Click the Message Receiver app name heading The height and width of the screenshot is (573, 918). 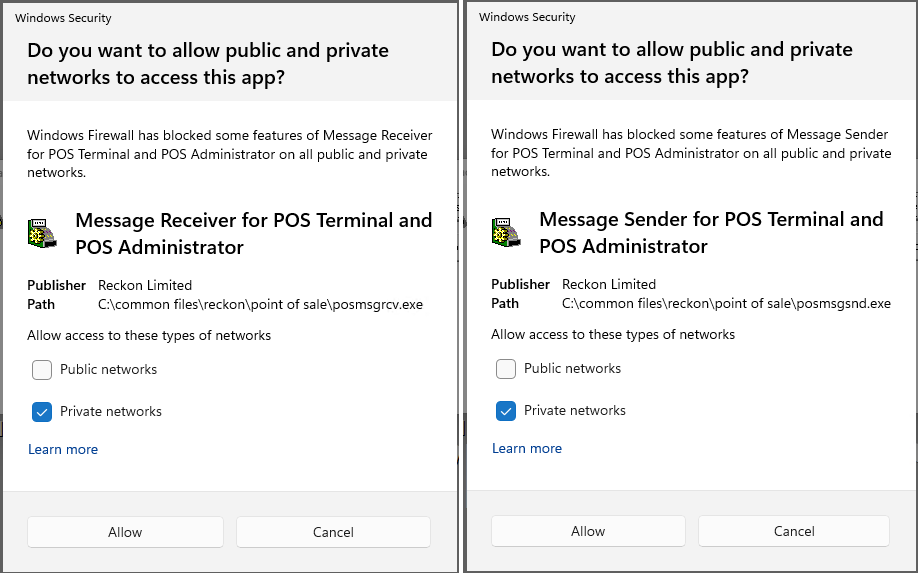click(x=254, y=233)
